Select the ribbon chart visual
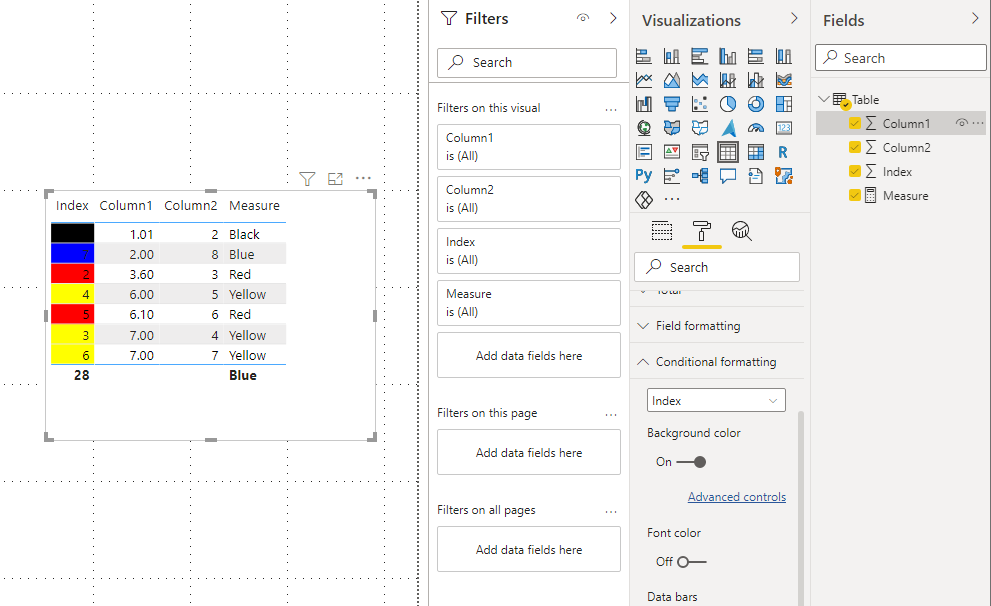This screenshot has width=991, height=606. (784, 80)
